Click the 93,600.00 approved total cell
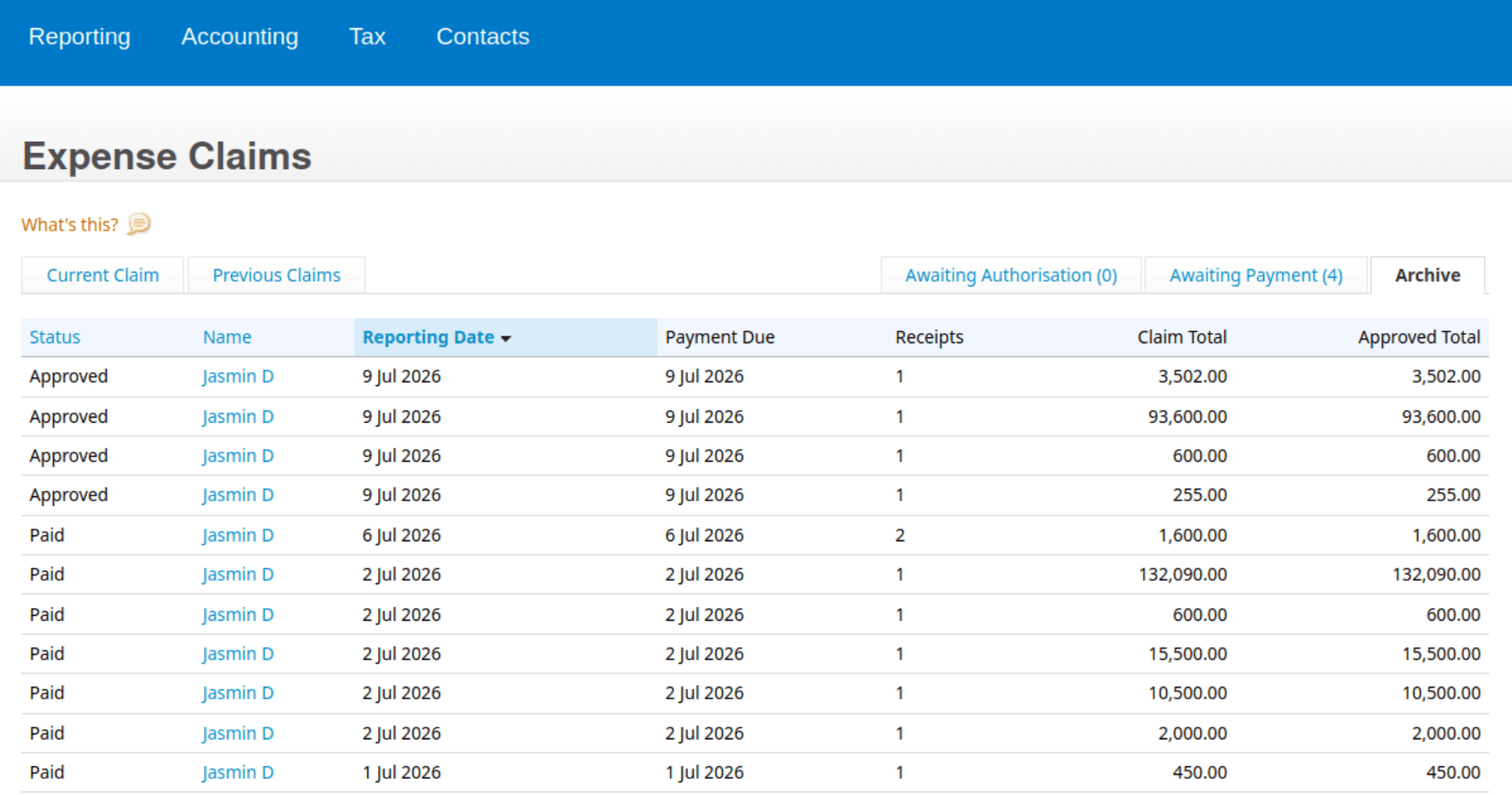This screenshot has height=795, width=1512. pos(1441,417)
